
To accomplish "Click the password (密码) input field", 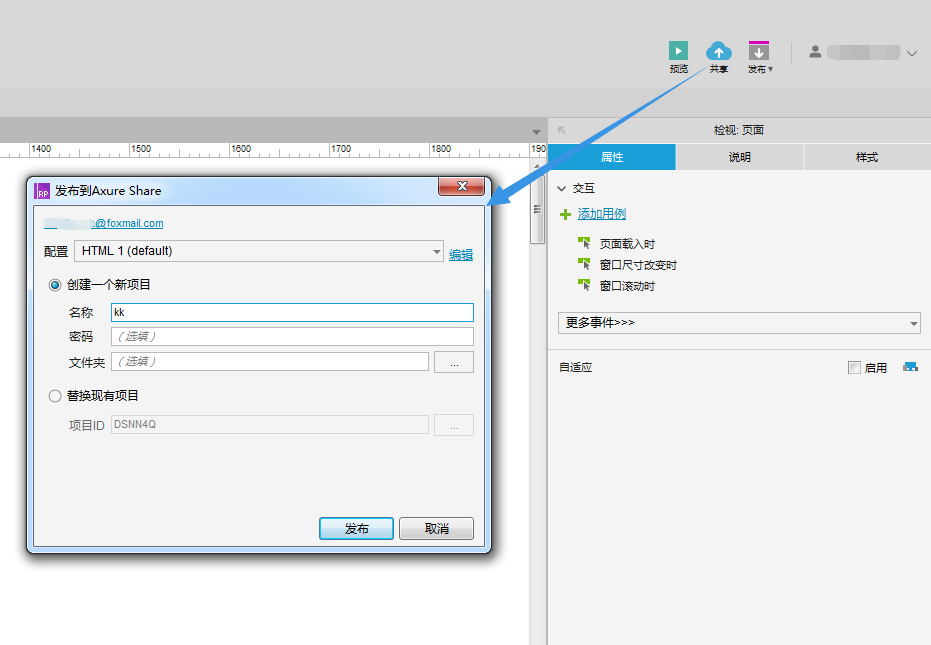I will pos(292,336).
